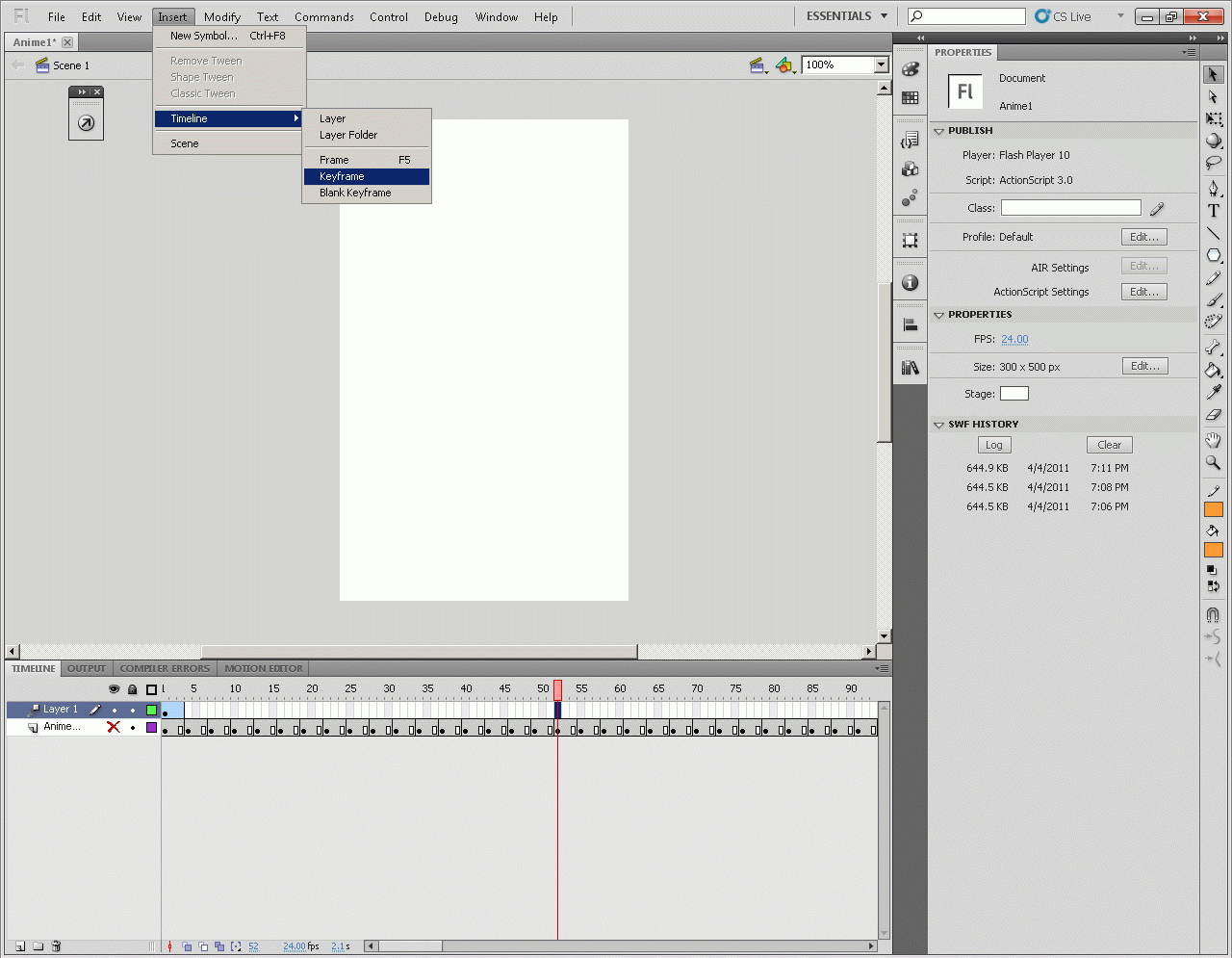This screenshot has width=1232, height=958.
Task: Click the New Layer icon in timeline
Action: pos(20,946)
